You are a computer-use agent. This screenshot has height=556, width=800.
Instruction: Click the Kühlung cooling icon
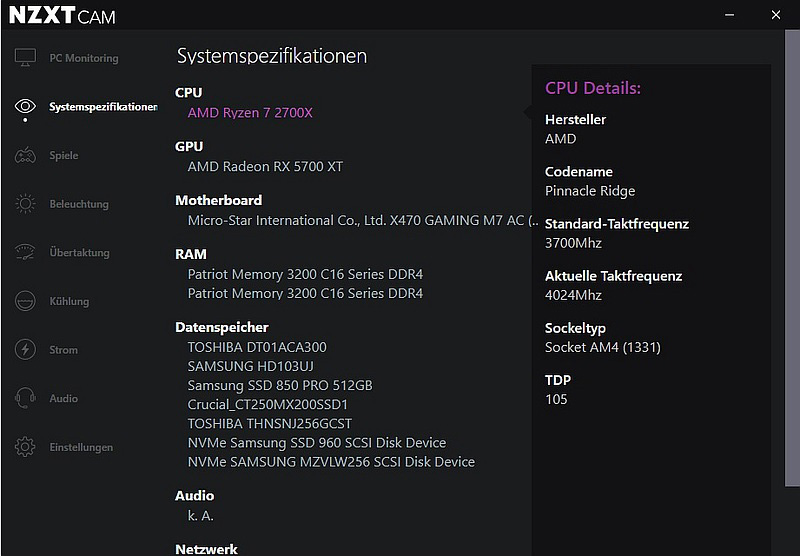25,301
